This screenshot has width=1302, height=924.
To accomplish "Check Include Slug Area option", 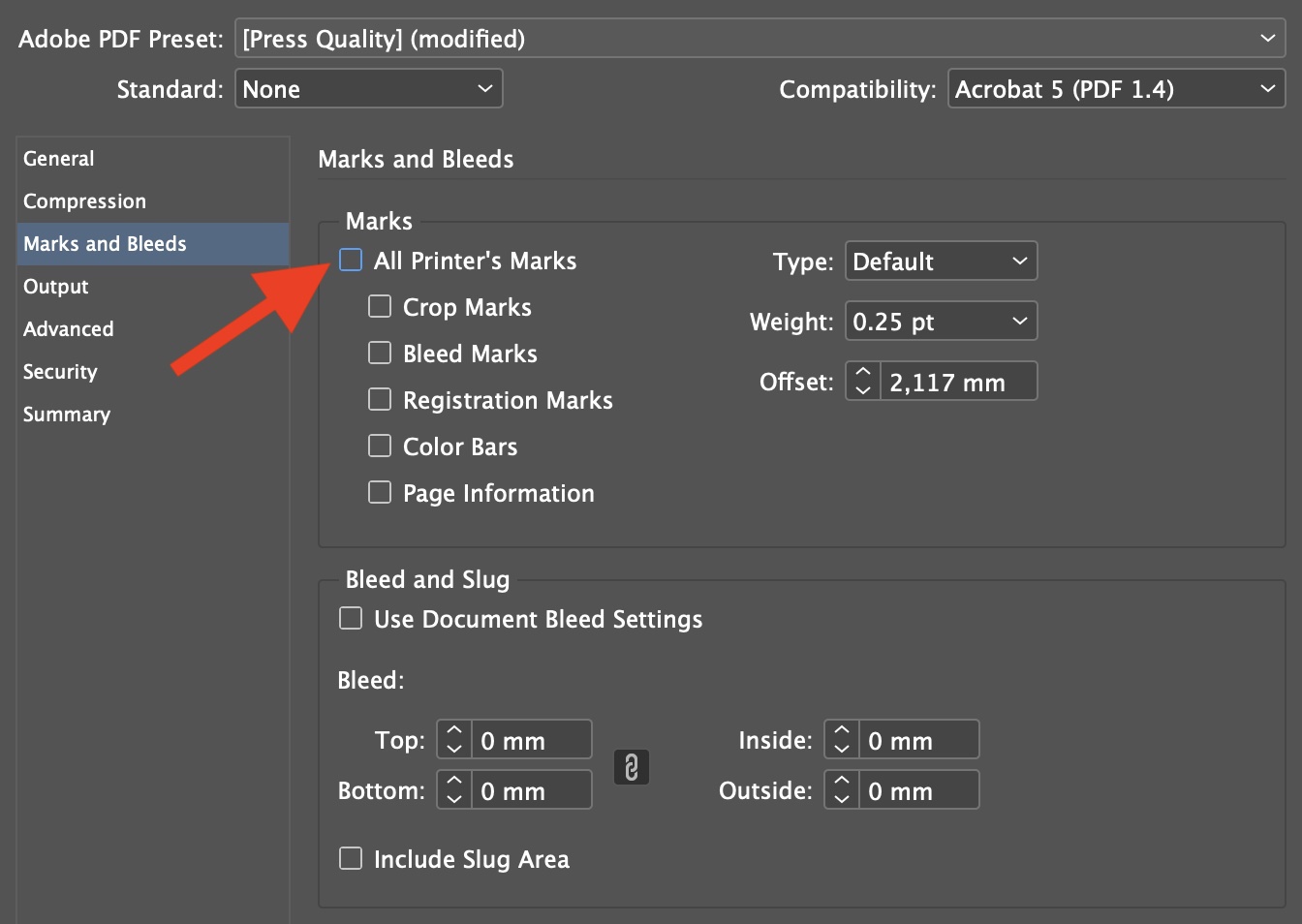I will (x=351, y=859).
